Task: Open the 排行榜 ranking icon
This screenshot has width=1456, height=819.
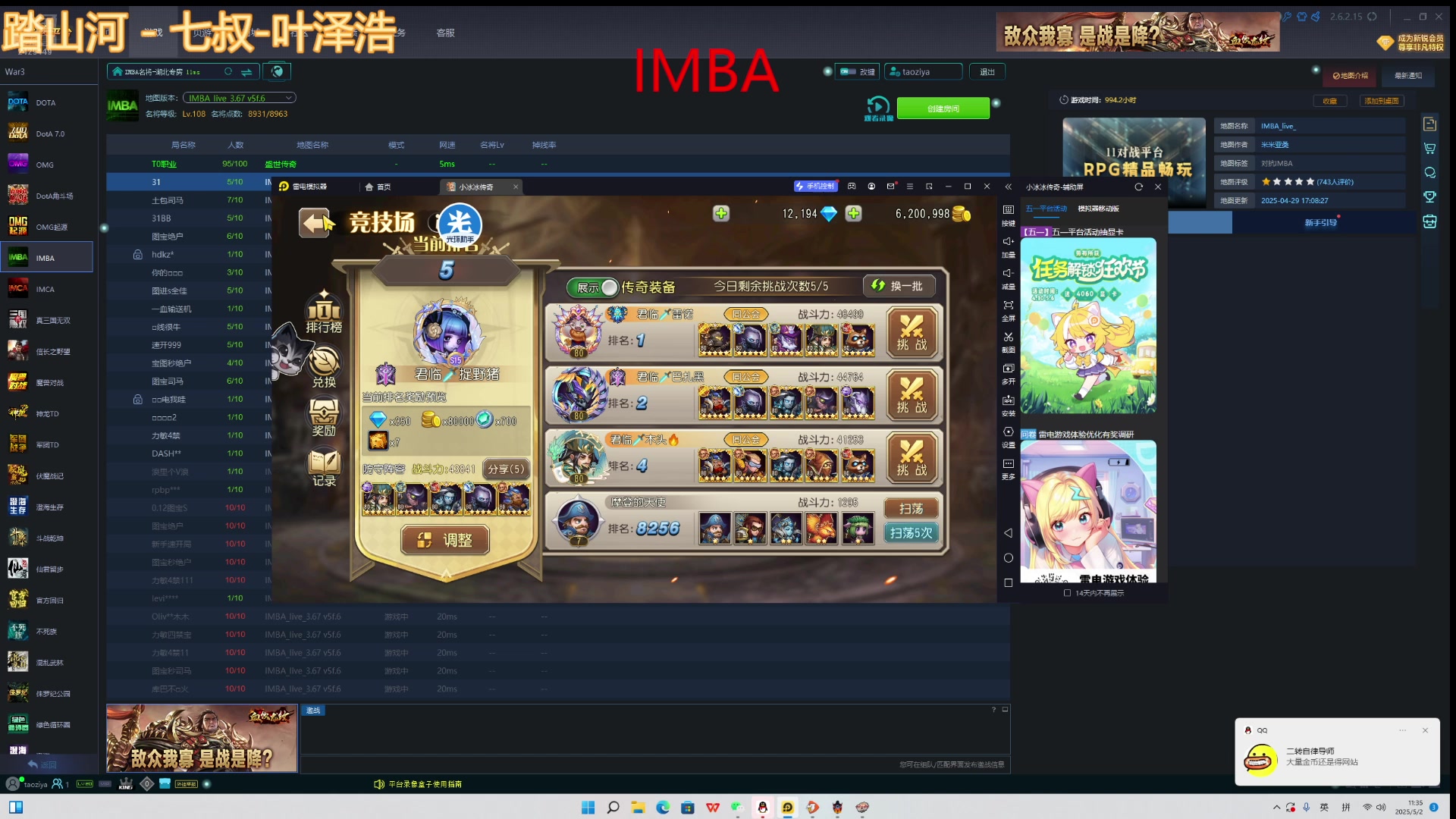Action: tap(324, 312)
